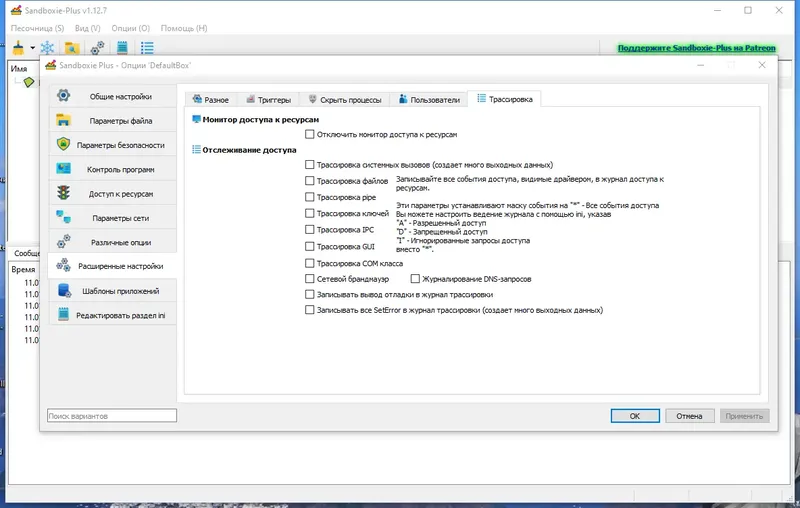800x508 pixels.
Task: Open the Опции (O) menu
Action: [131, 28]
